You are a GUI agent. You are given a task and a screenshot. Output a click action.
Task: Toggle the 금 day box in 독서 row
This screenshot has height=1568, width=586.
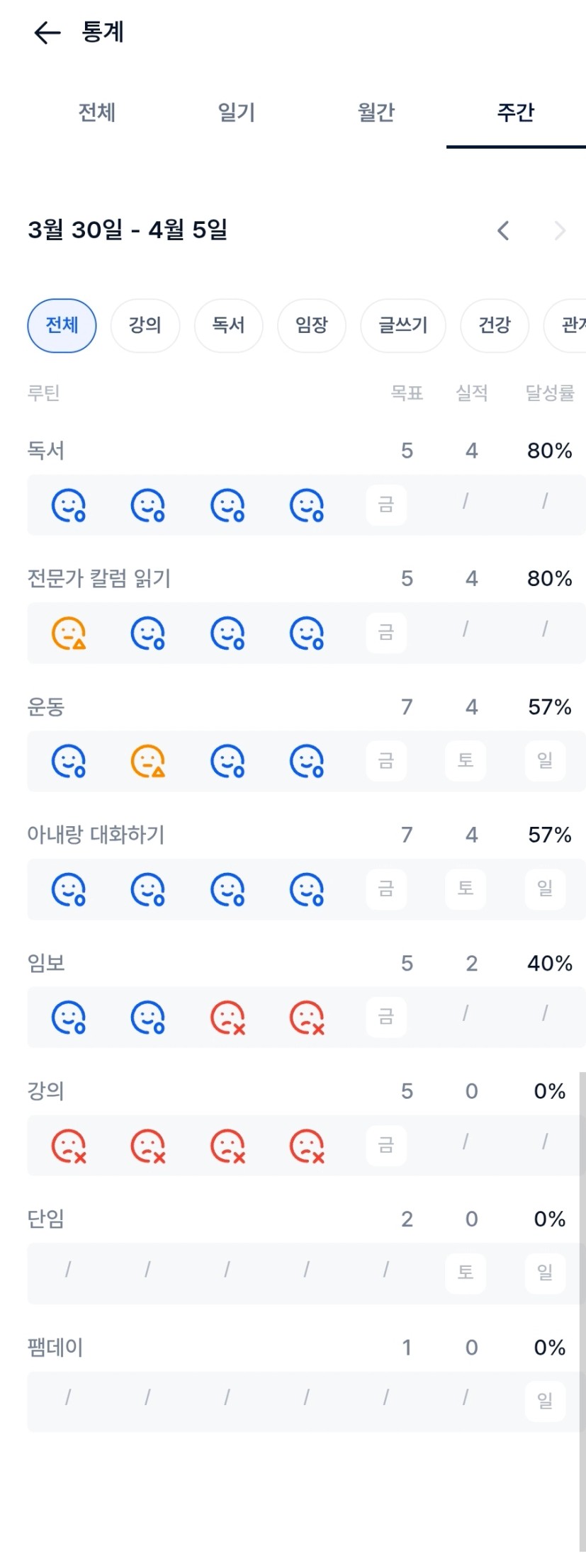386,505
